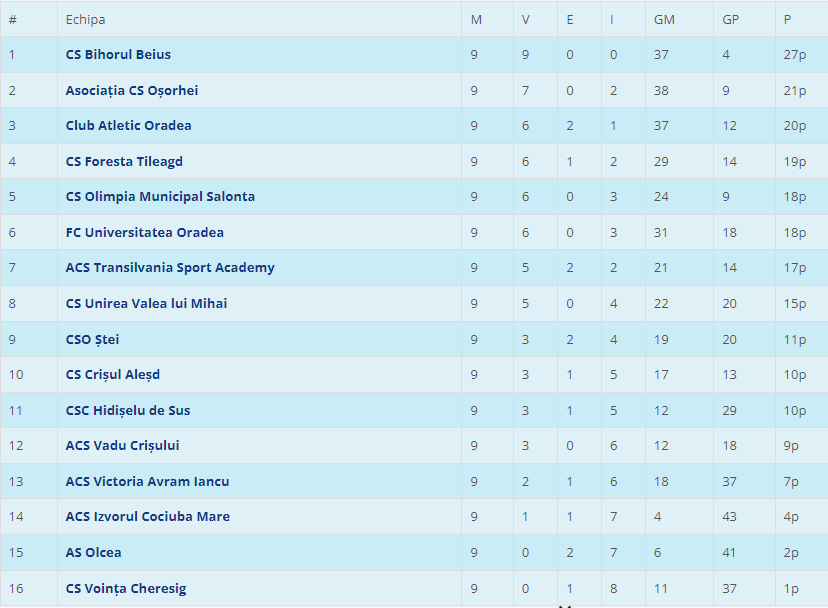Open CS Olimpia Municipal Salonta link

click(160, 196)
